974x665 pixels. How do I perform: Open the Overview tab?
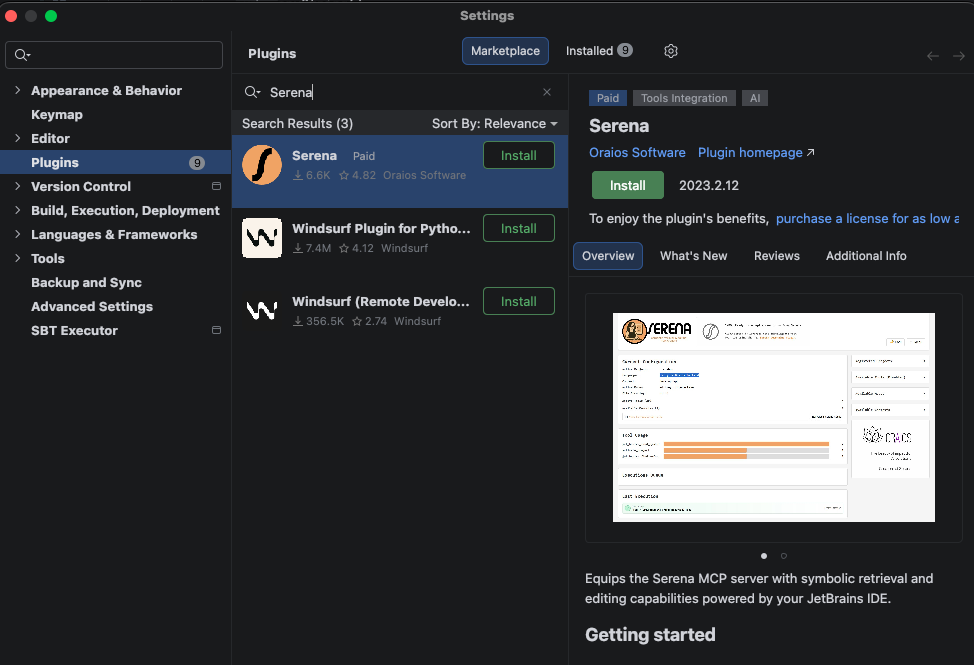tap(608, 256)
